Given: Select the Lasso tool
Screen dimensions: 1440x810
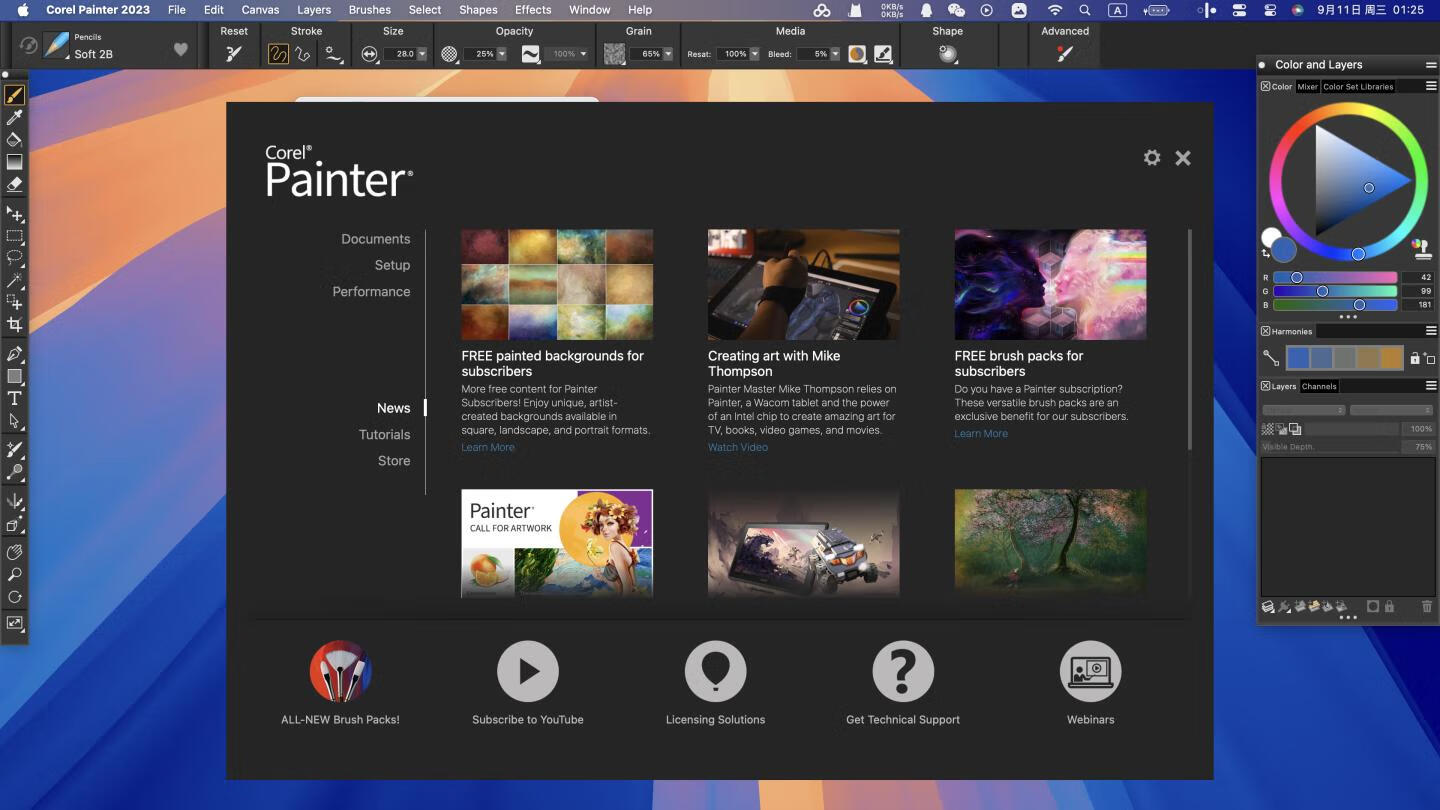Looking at the screenshot, I should 14,258.
